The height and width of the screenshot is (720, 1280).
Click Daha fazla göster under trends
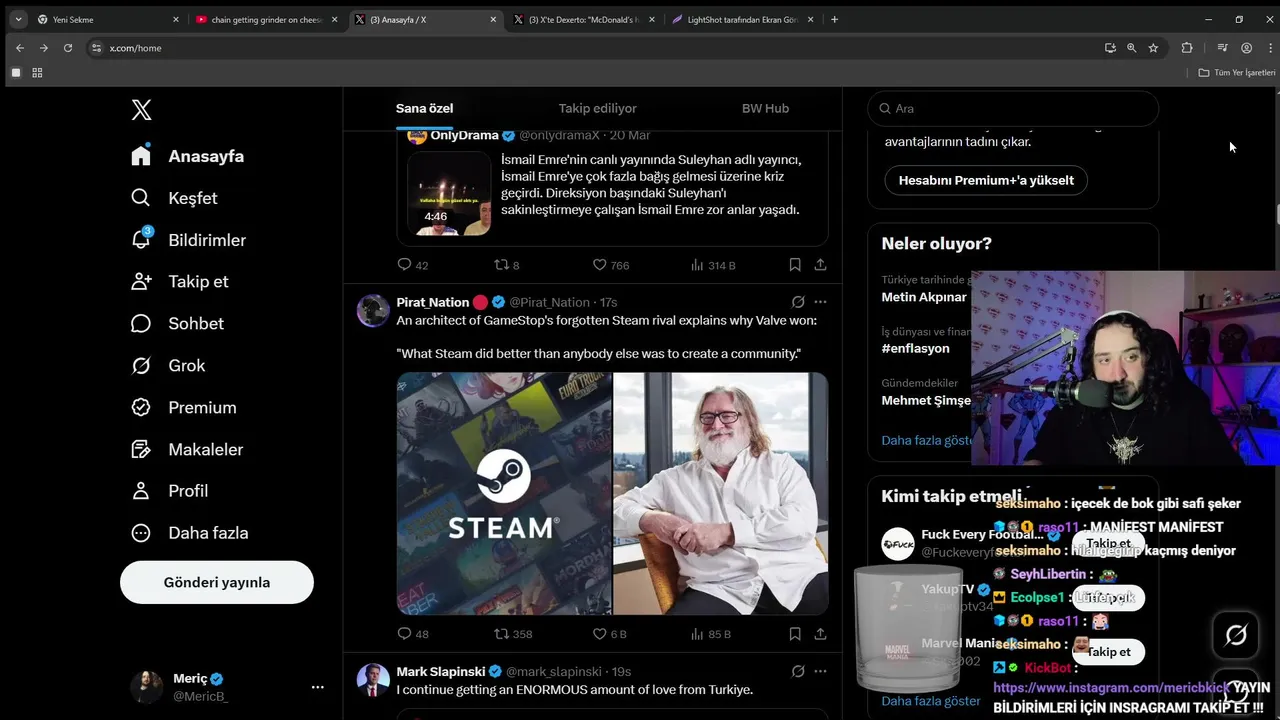click(x=927, y=440)
